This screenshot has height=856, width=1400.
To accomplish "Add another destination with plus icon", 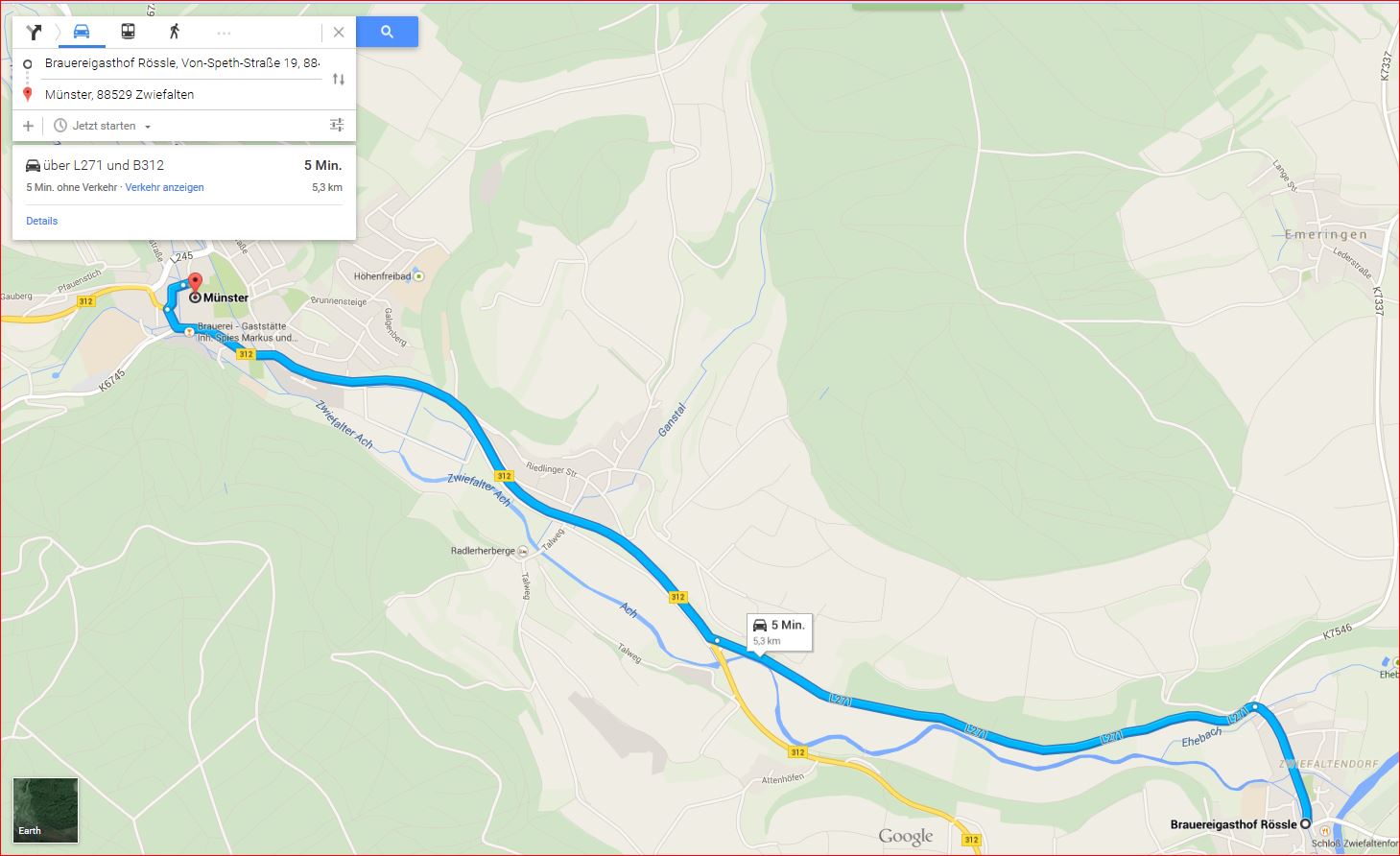I will pos(28,126).
